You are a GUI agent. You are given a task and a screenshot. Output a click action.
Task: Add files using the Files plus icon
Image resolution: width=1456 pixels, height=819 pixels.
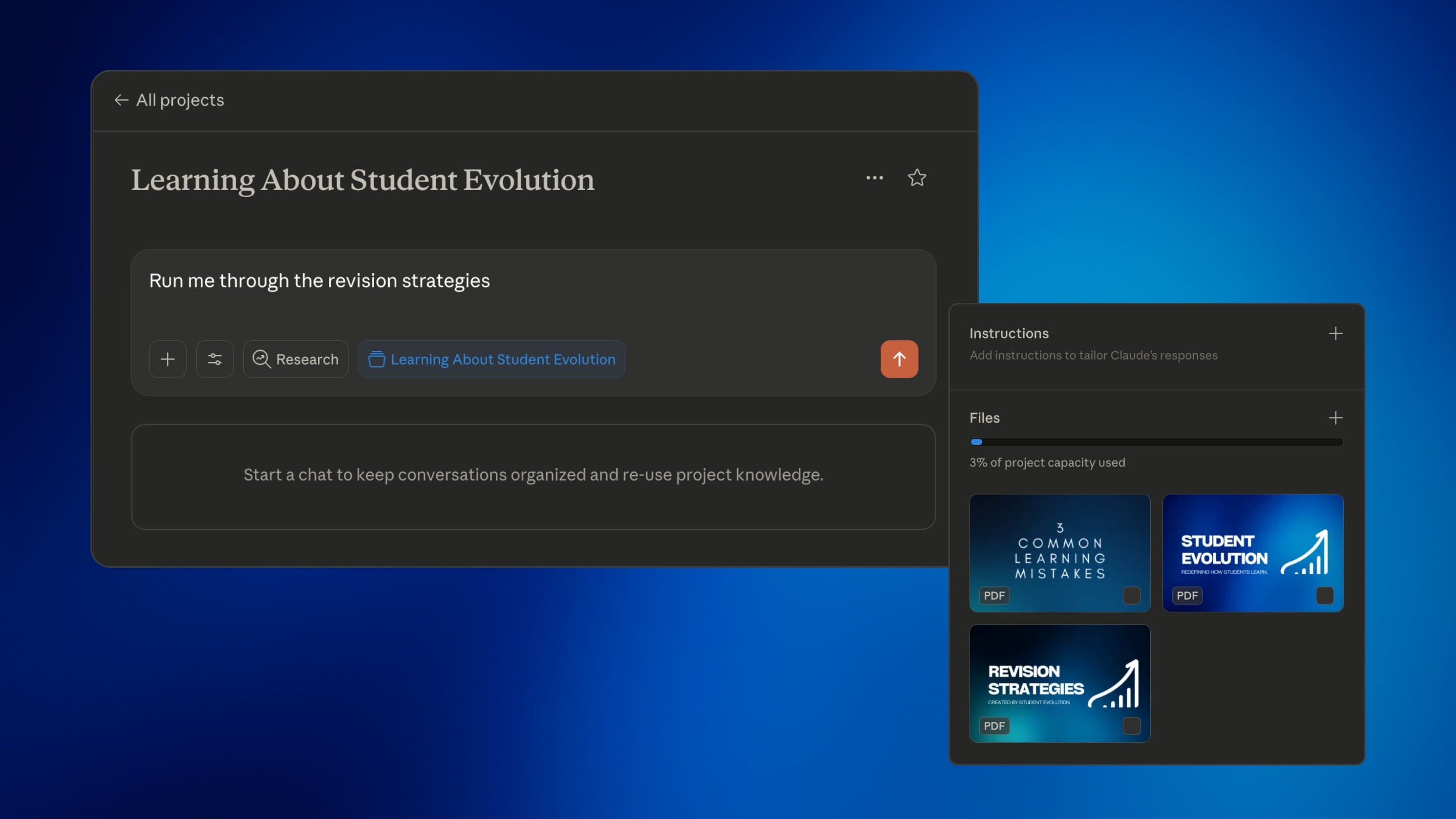click(x=1335, y=418)
